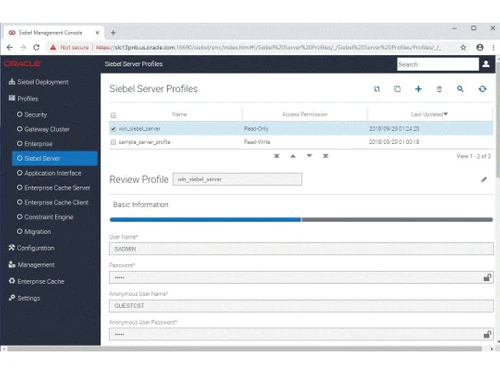Jump to last page arrow
500x375 pixels.
click(326, 156)
